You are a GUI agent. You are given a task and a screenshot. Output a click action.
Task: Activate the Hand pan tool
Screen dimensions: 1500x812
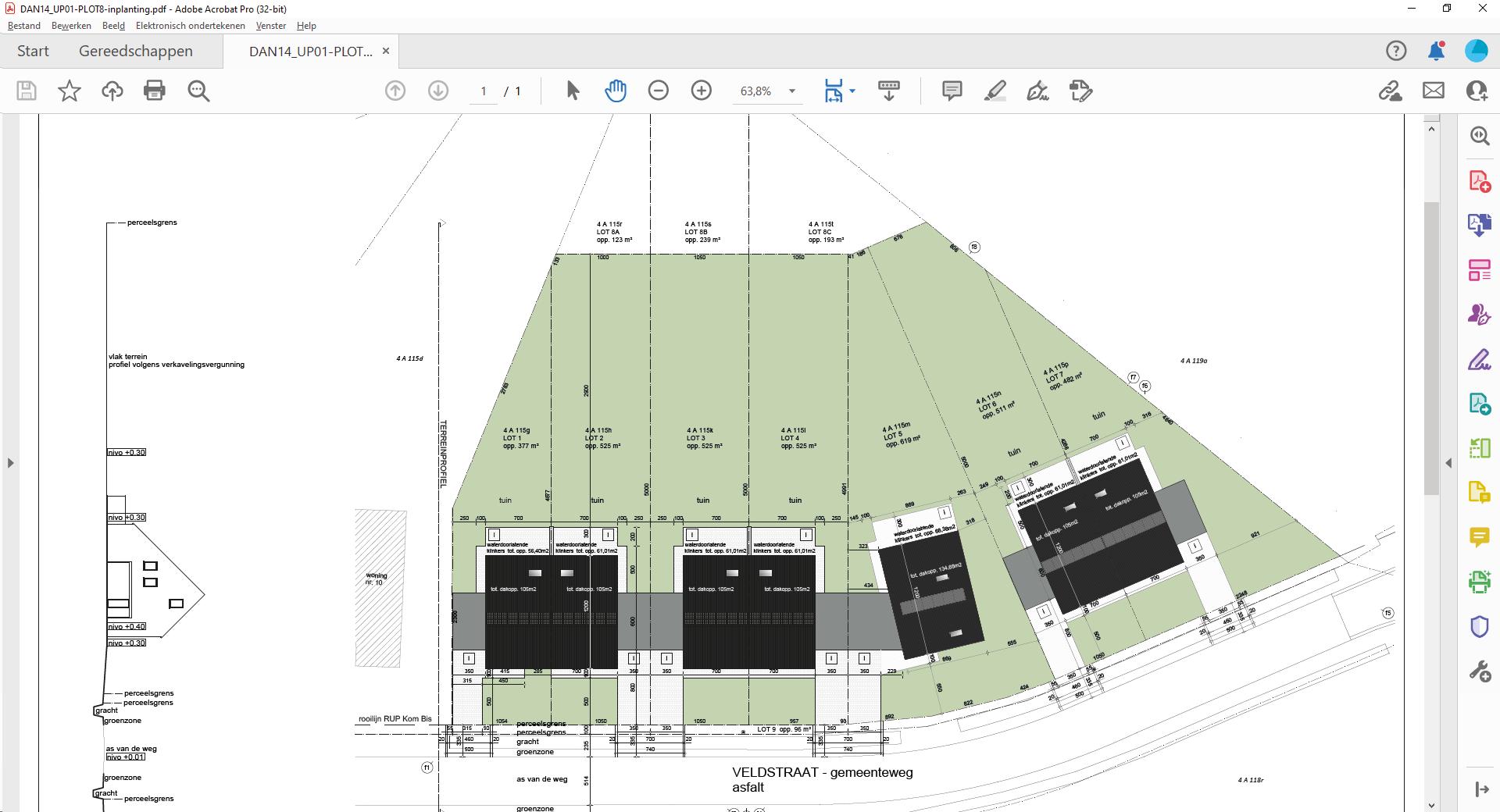pyautogui.click(x=616, y=91)
